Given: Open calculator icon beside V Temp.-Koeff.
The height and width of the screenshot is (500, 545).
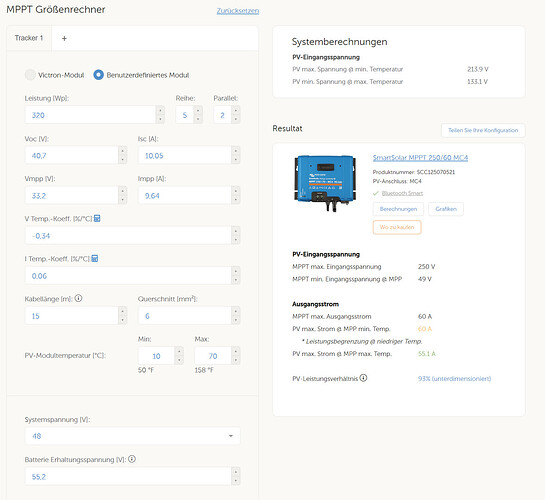Looking at the screenshot, I should point(97,218).
